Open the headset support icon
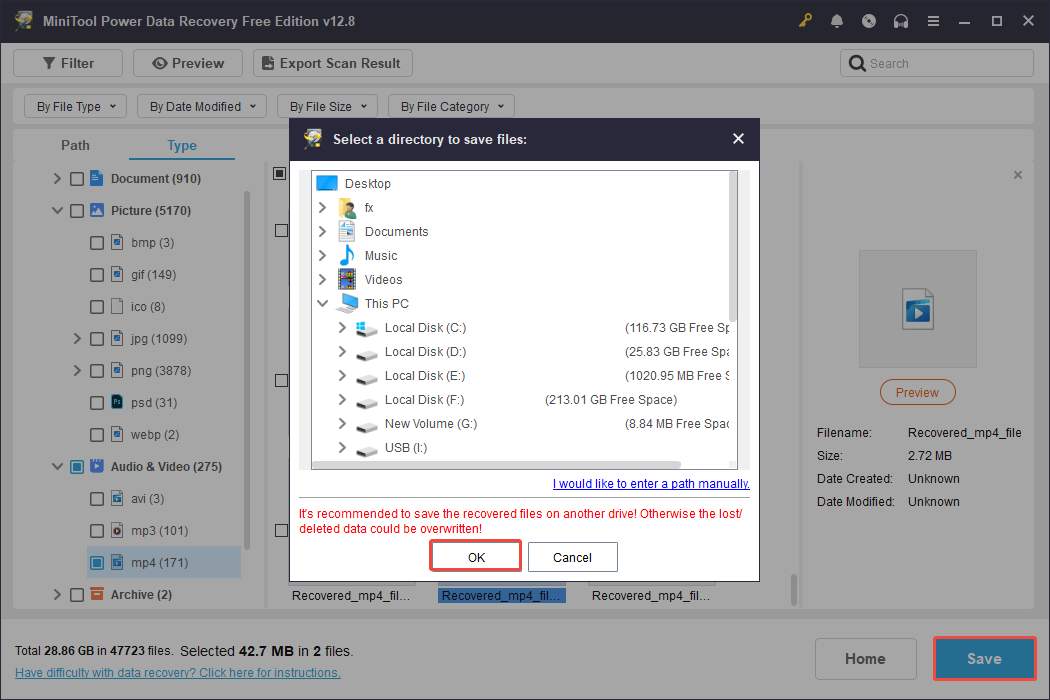1050x700 pixels. [901, 20]
